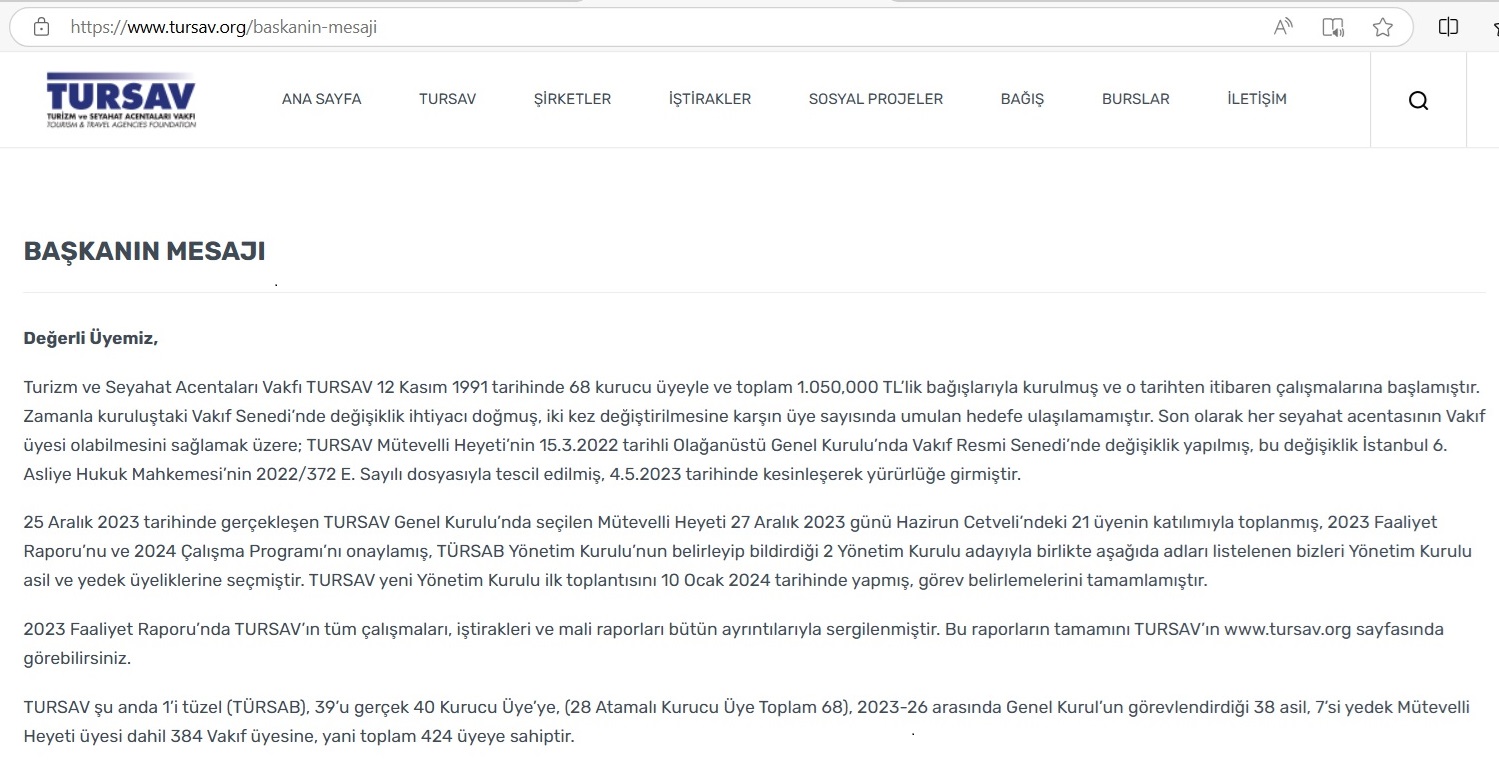Image resolution: width=1499 pixels, height=768 pixels.
Task: Add this page to favorites with the star
Action: pyautogui.click(x=1383, y=27)
